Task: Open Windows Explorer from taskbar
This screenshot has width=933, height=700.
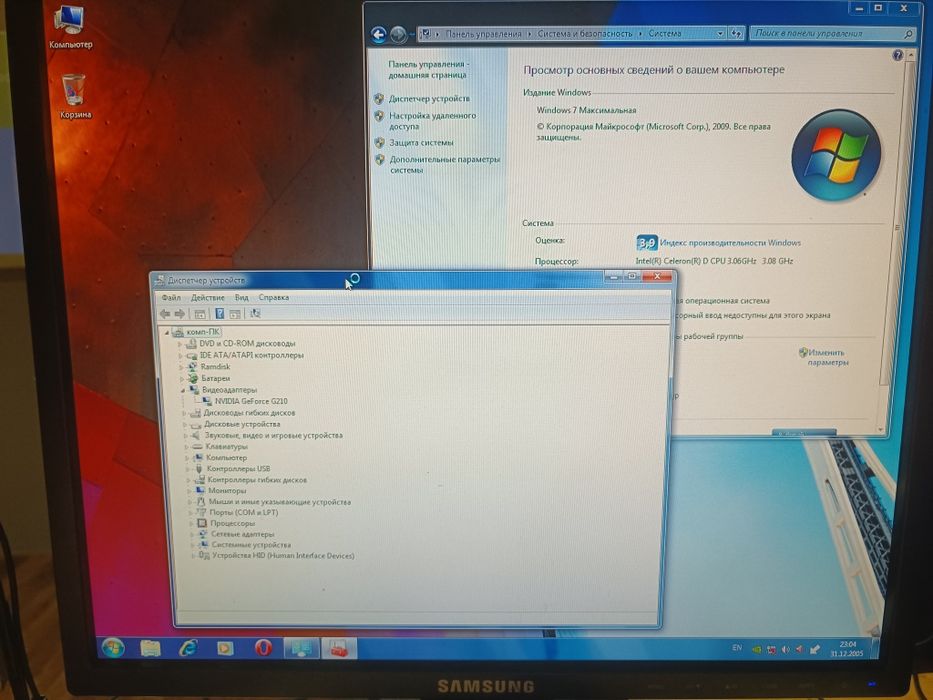Action: pos(151,648)
